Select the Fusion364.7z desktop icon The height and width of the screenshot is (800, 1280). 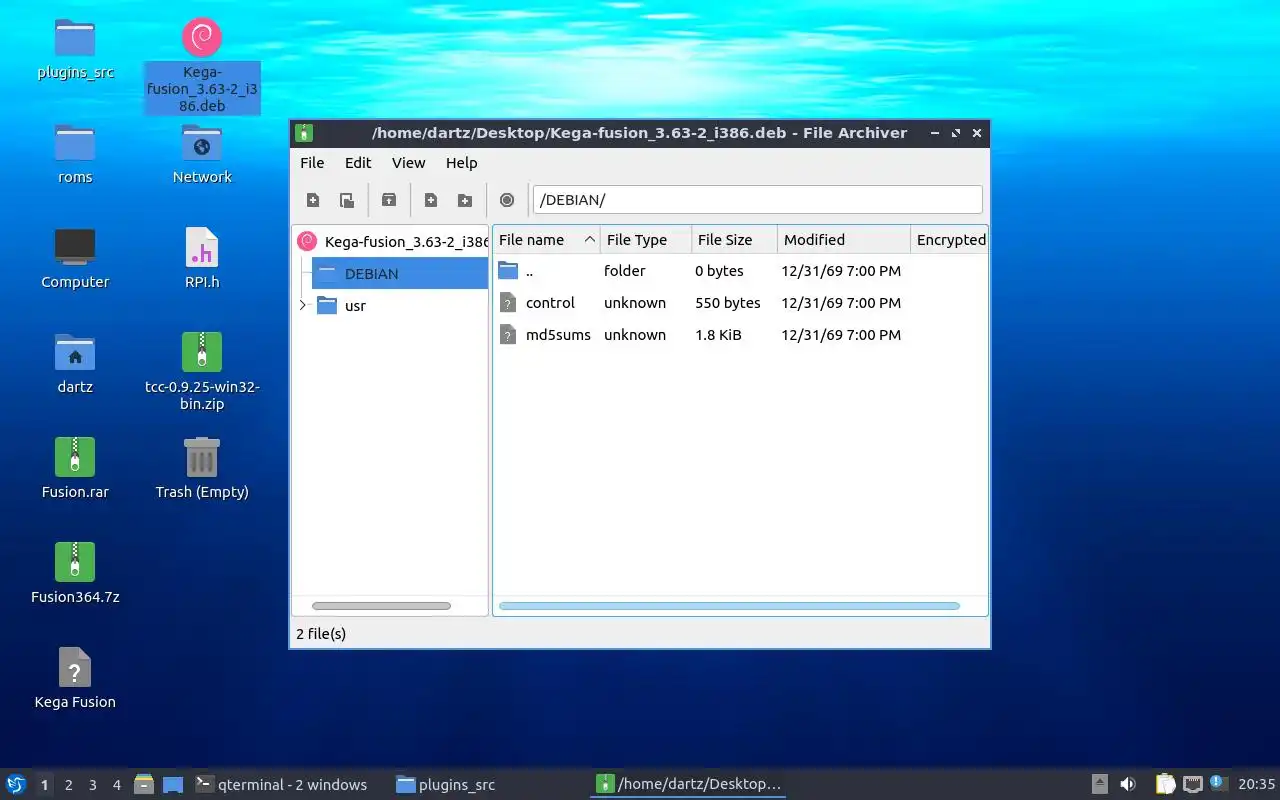point(75,575)
